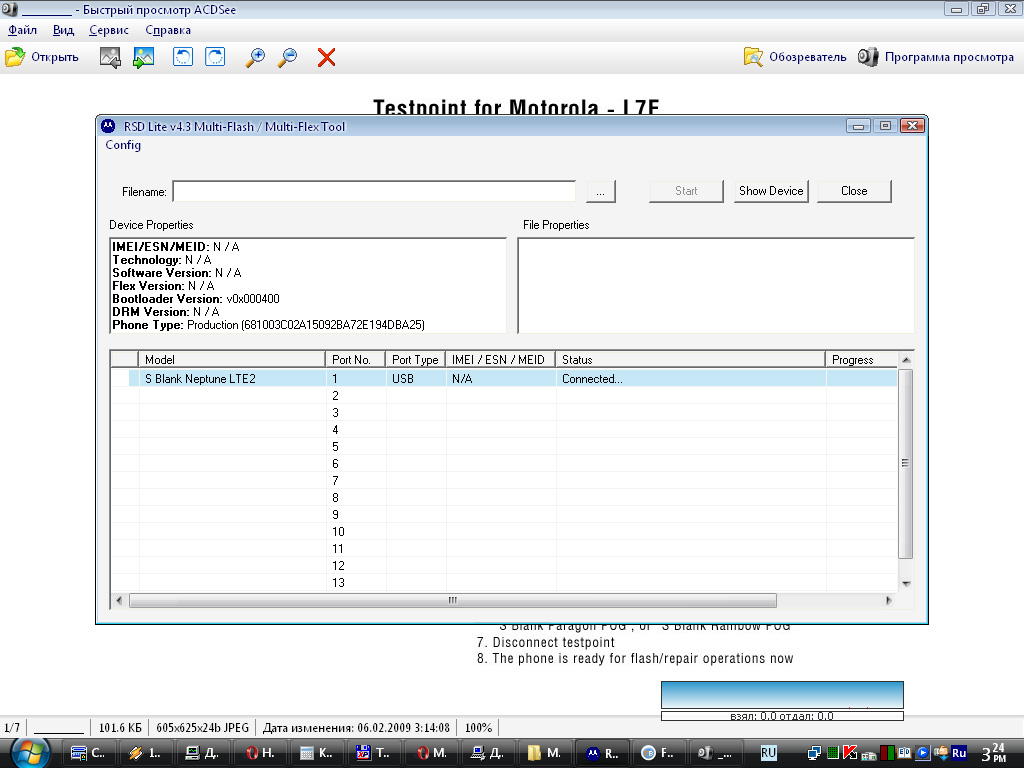Click the IMEI / ESN / MEID column header
Viewport: 1024px width, 768px height.
[x=500, y=360]
